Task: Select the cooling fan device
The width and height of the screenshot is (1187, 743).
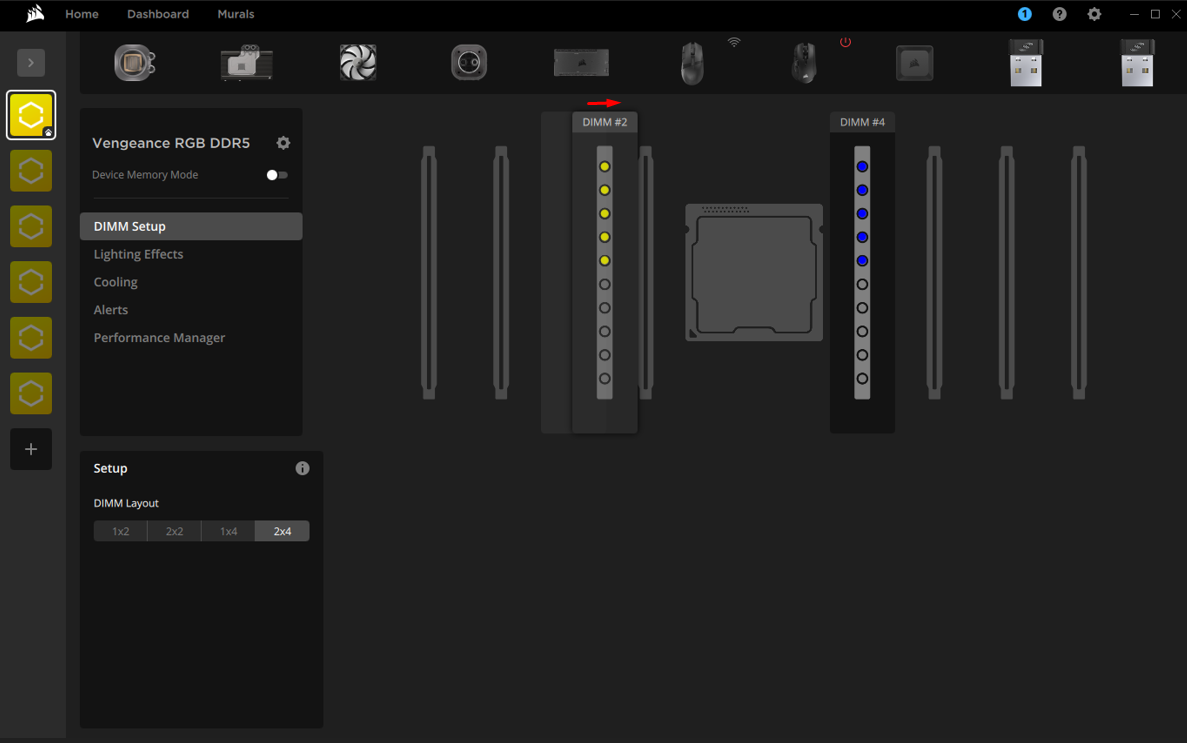Action: (x=358, y=63)
